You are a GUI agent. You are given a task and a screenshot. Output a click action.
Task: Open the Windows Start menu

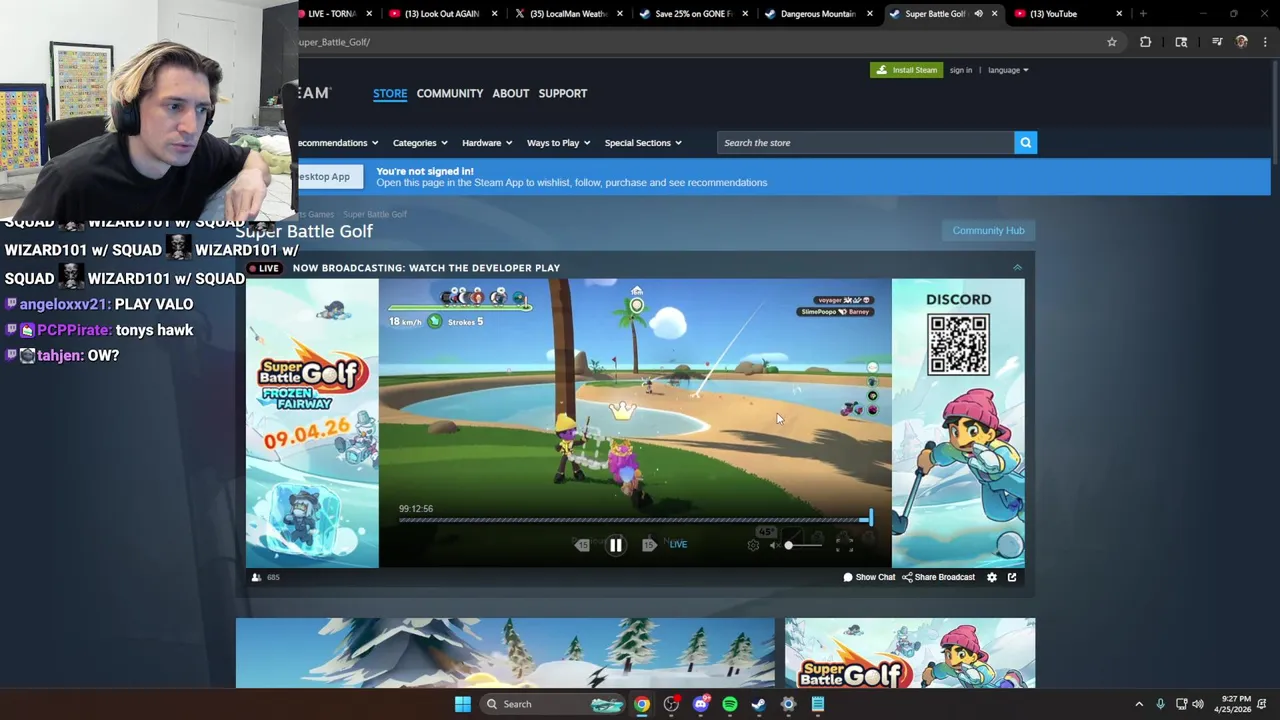click(462, 704)
